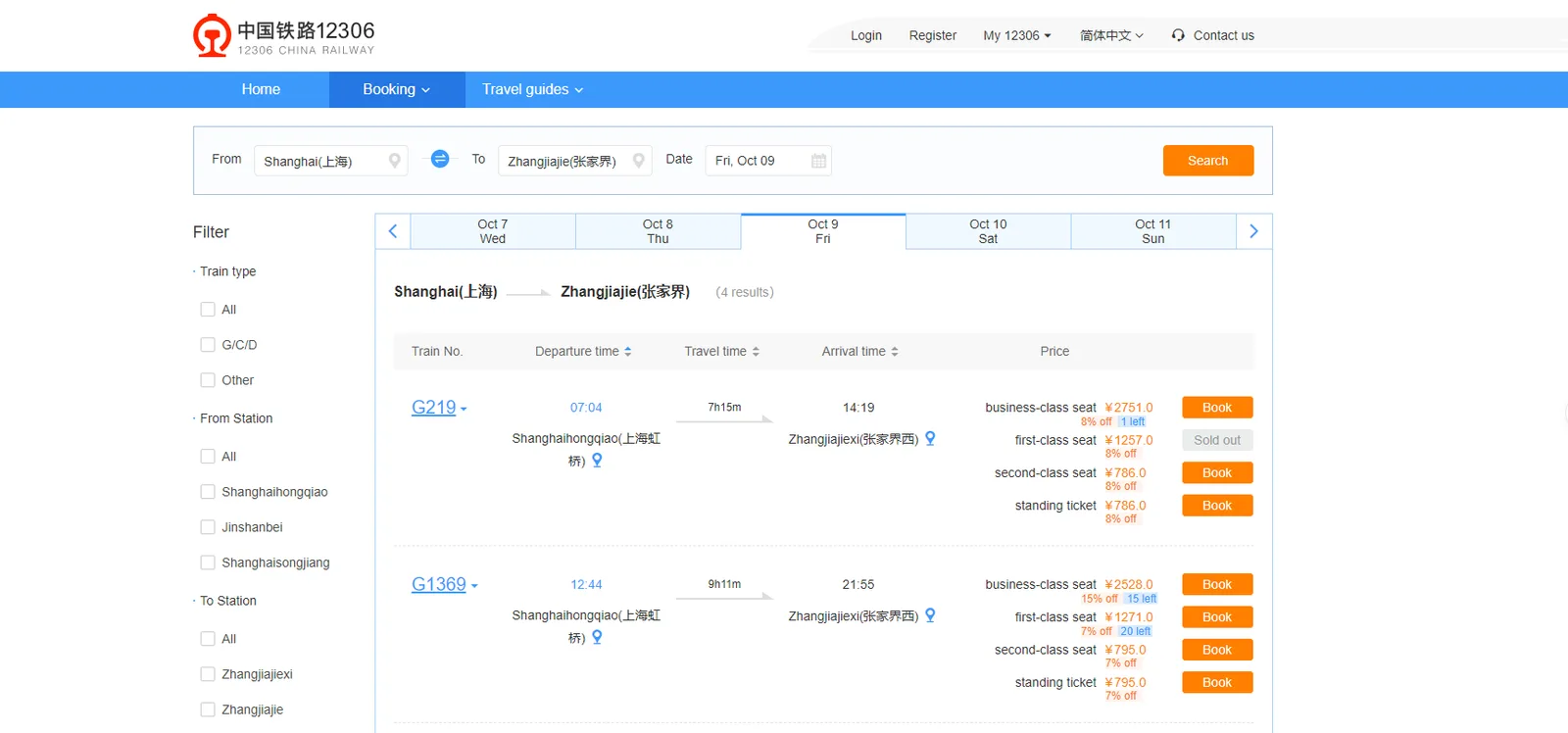This screenshot has width=1568, height=733.
Task: Click the orange Search button
Action: (x=1208, y=161)
